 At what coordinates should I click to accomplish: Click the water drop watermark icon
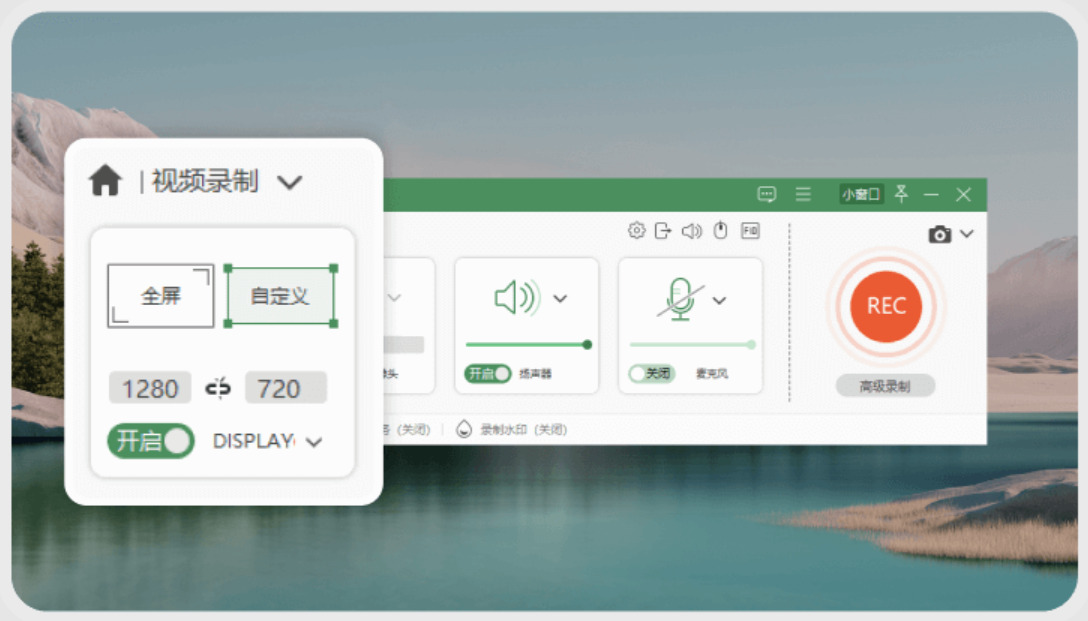(464, 429)
